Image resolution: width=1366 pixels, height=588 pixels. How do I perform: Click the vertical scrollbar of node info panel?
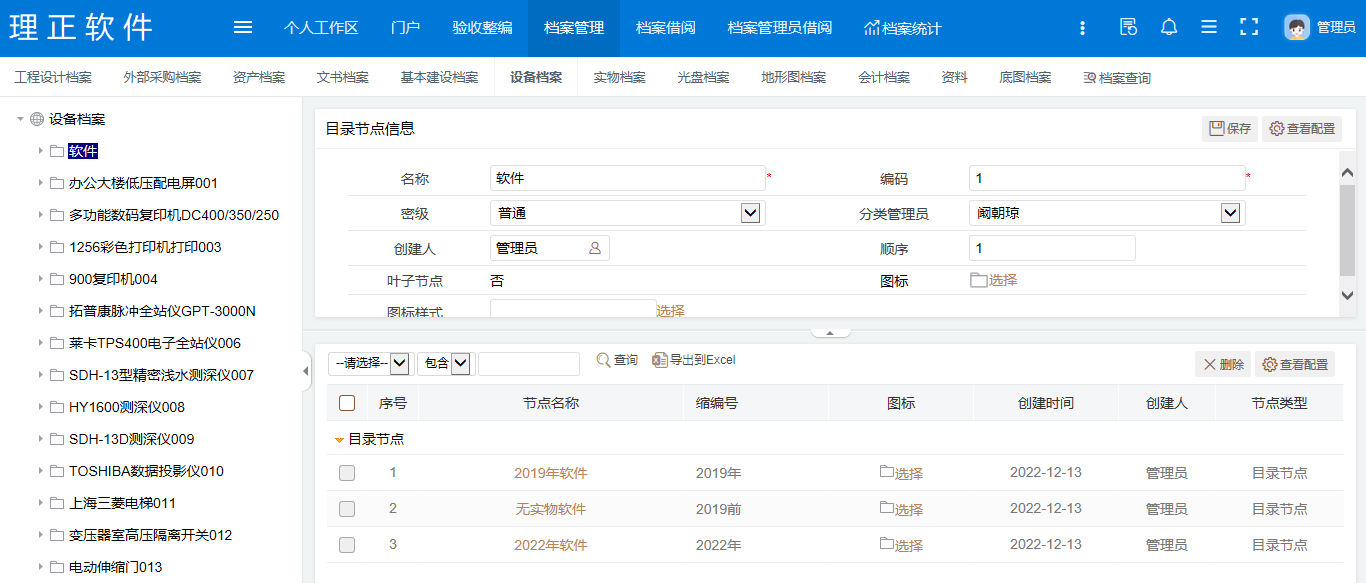(x=1347, y=230)
